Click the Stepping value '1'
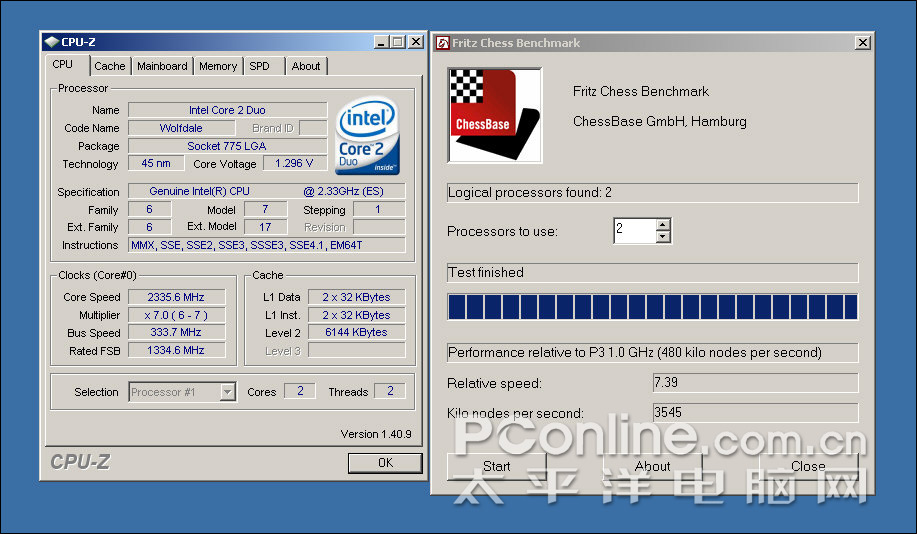The width and height of the screenshot is (917, 534). [x=379, y=209]
